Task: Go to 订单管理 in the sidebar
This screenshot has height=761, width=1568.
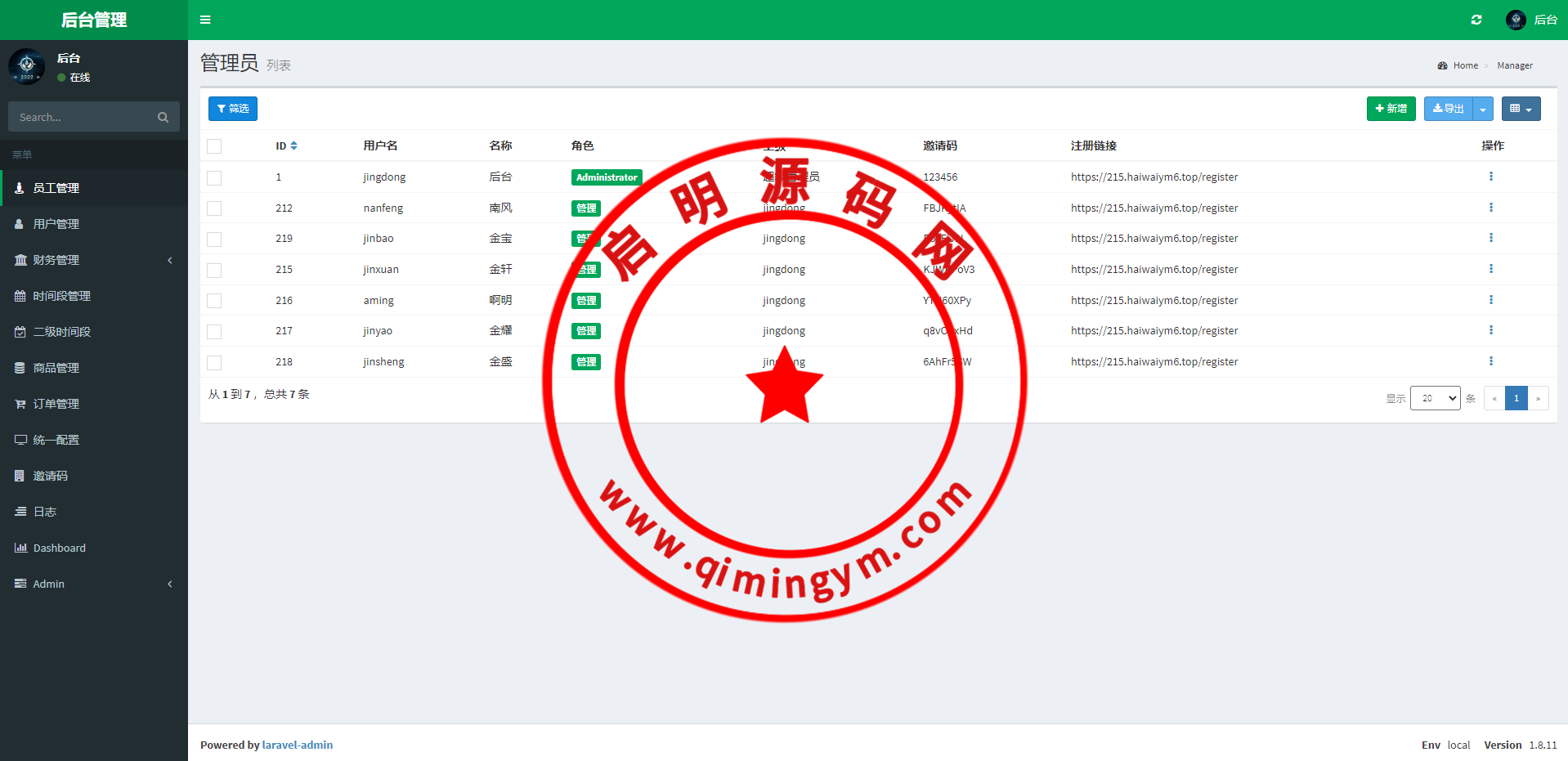Action: click(56, 404)
